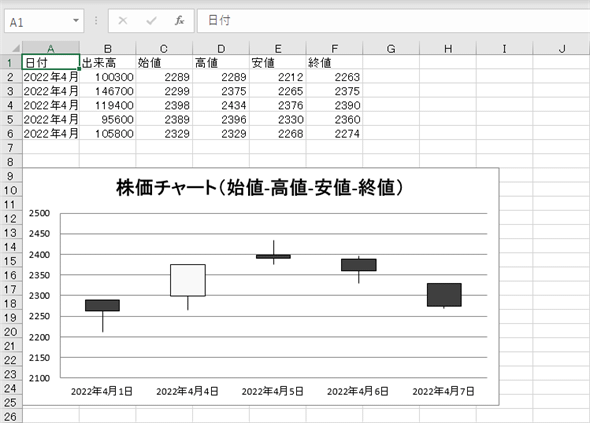The image size is (590, 423).
Task: Click the Enter checkmark icon in formula bar
Action: pyautogui.click(x=151, y=21)
